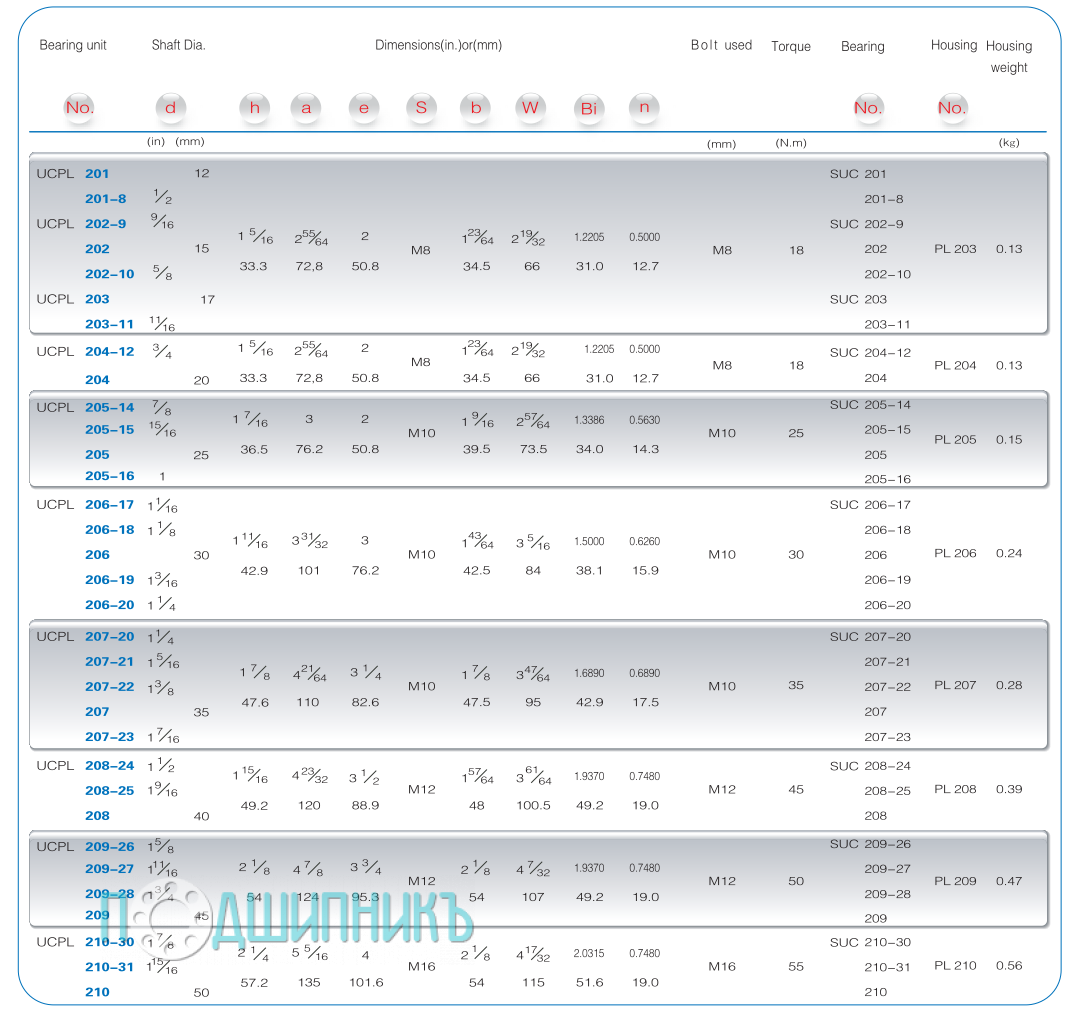Select the housing weight value '0.28'
1072x1015 pixels.
[x=1009, y=685]
